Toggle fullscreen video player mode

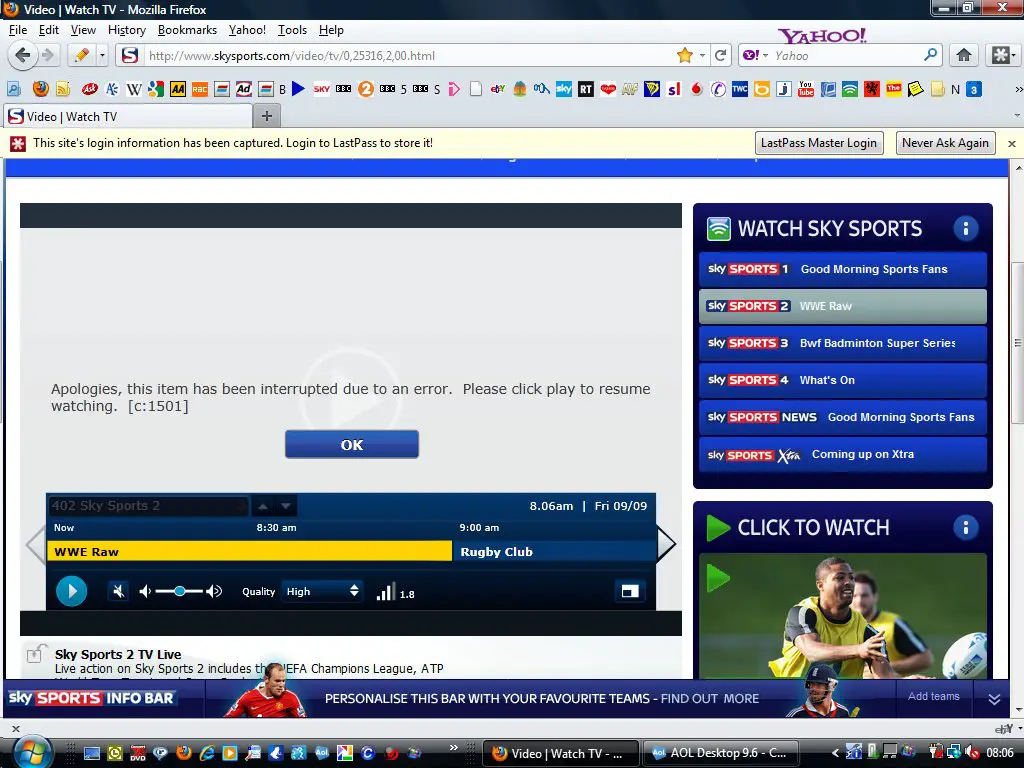tap(630, 592)
